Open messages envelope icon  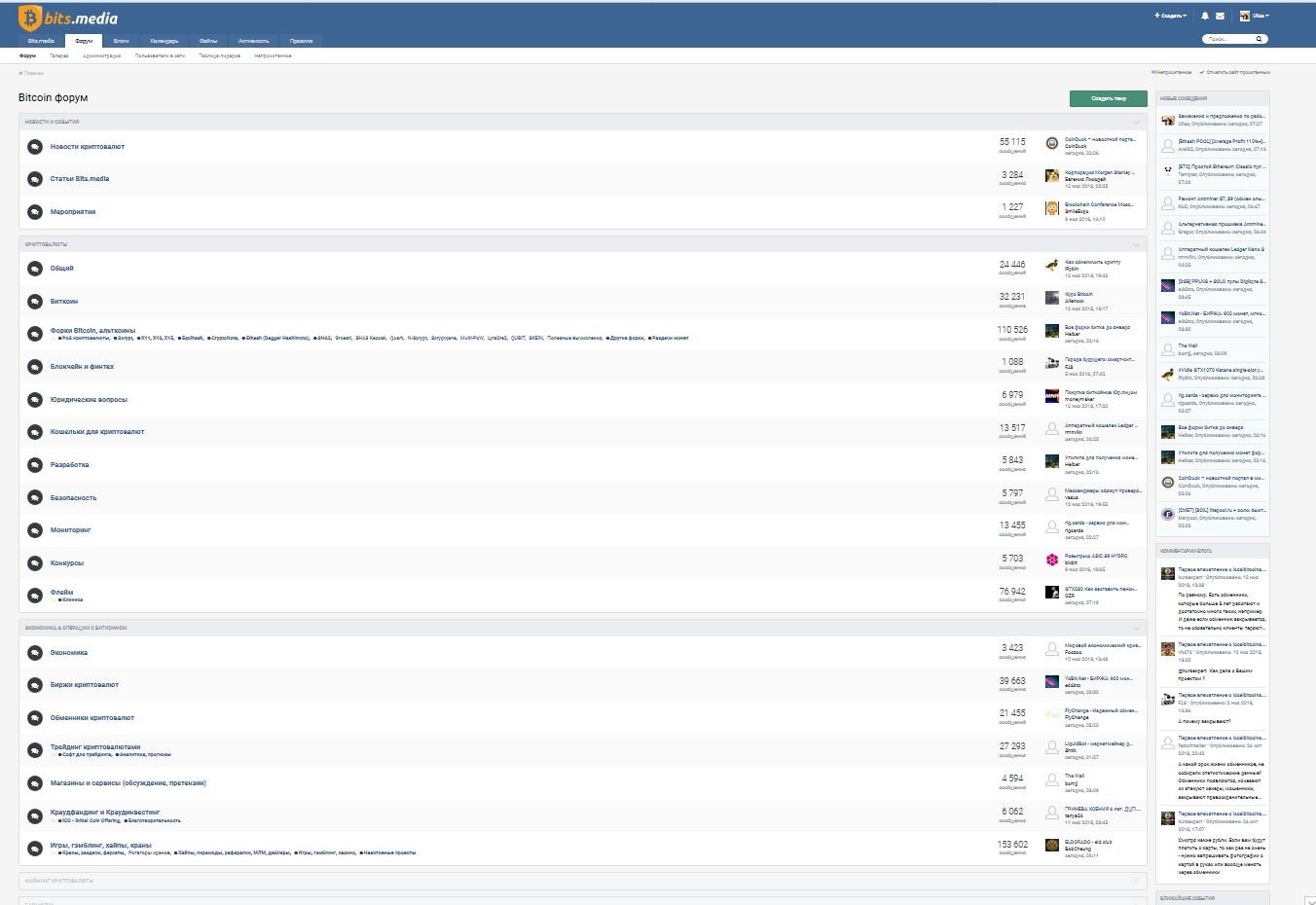coord(1220,16)
